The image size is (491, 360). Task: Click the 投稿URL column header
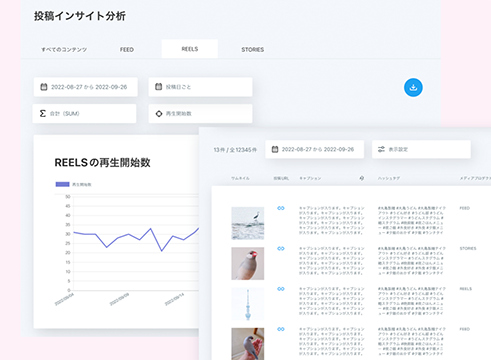coord(281,178)
